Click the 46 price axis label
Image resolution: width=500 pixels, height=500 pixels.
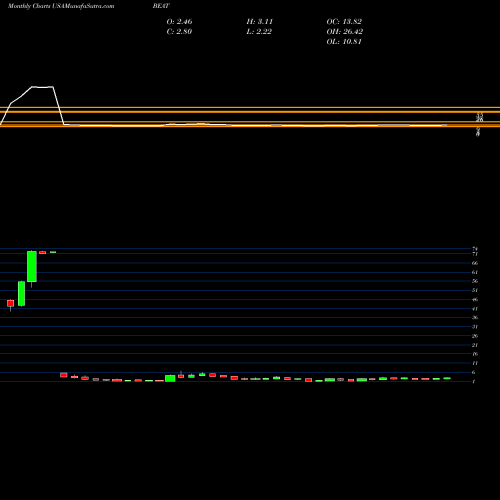click(475, 299)
